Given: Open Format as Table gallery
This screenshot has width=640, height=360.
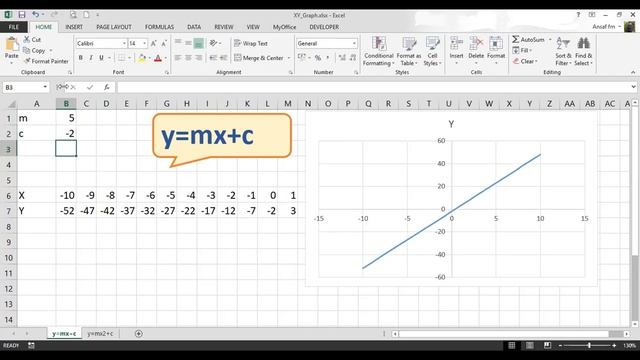Looking at the screenshot, I should coord(409,51).
